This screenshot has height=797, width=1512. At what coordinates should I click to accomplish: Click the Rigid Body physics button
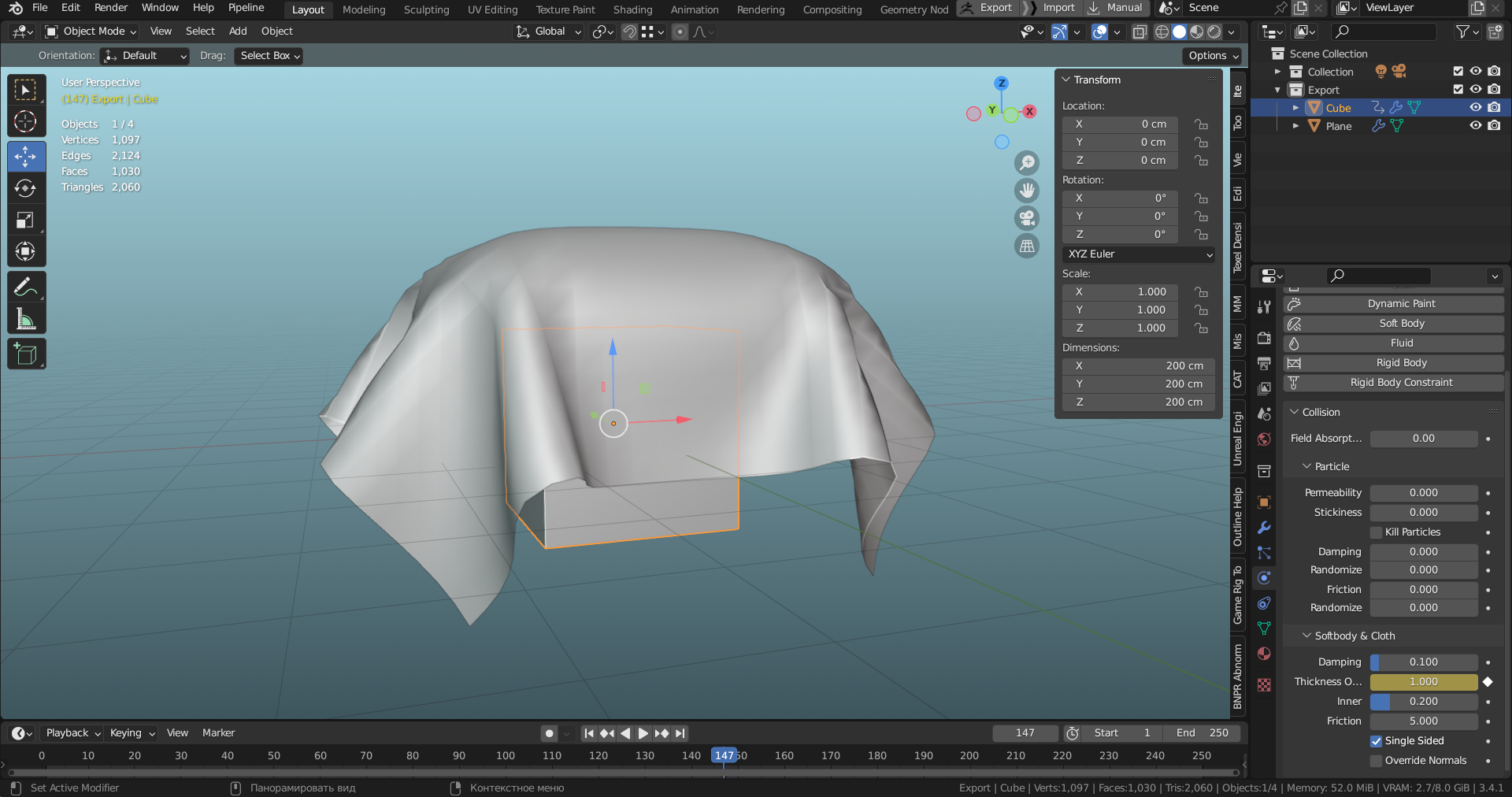tap(1401, 363)
